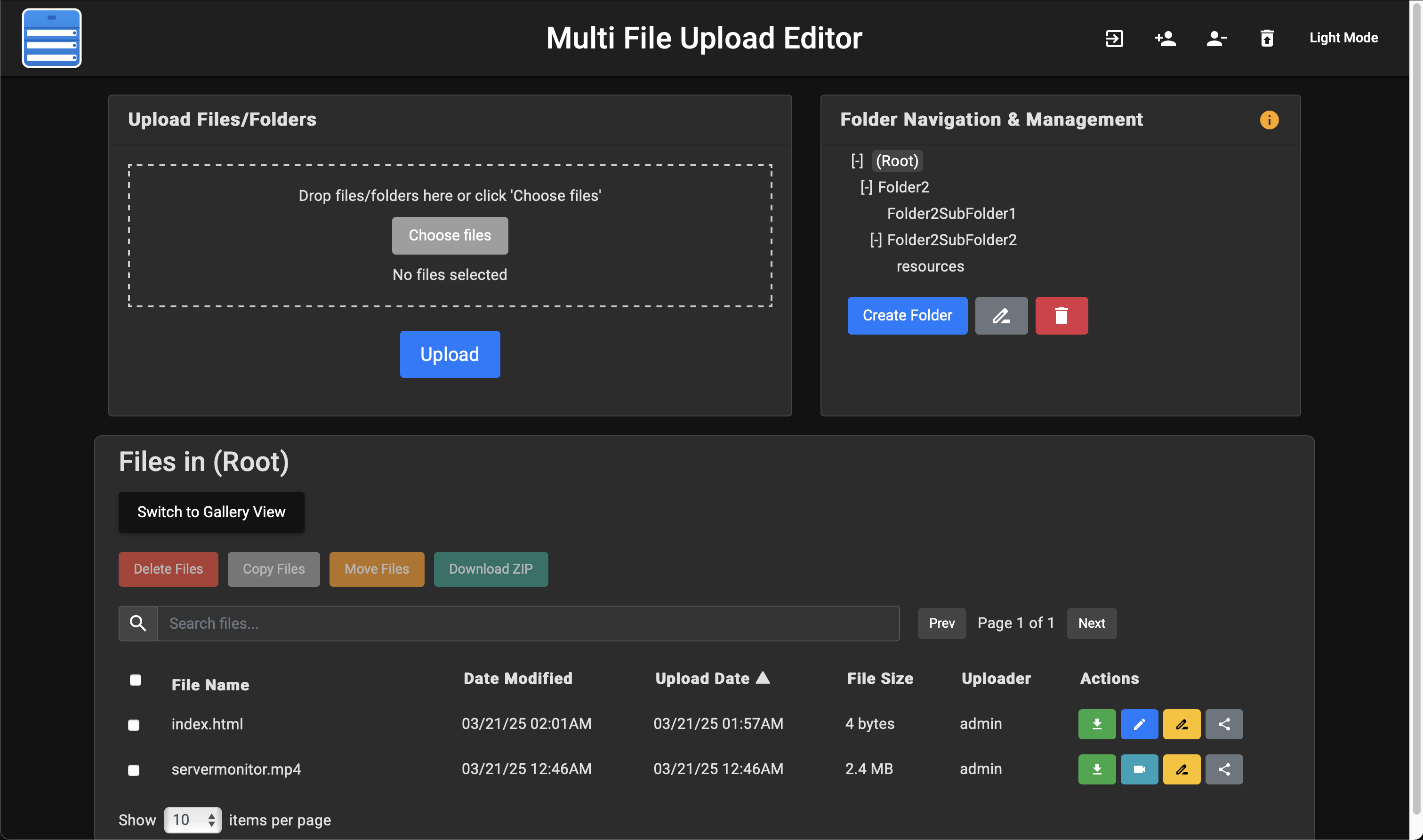Tick the select-all files checkbox
Screen dimensions: 1423x840
point(135,680)
